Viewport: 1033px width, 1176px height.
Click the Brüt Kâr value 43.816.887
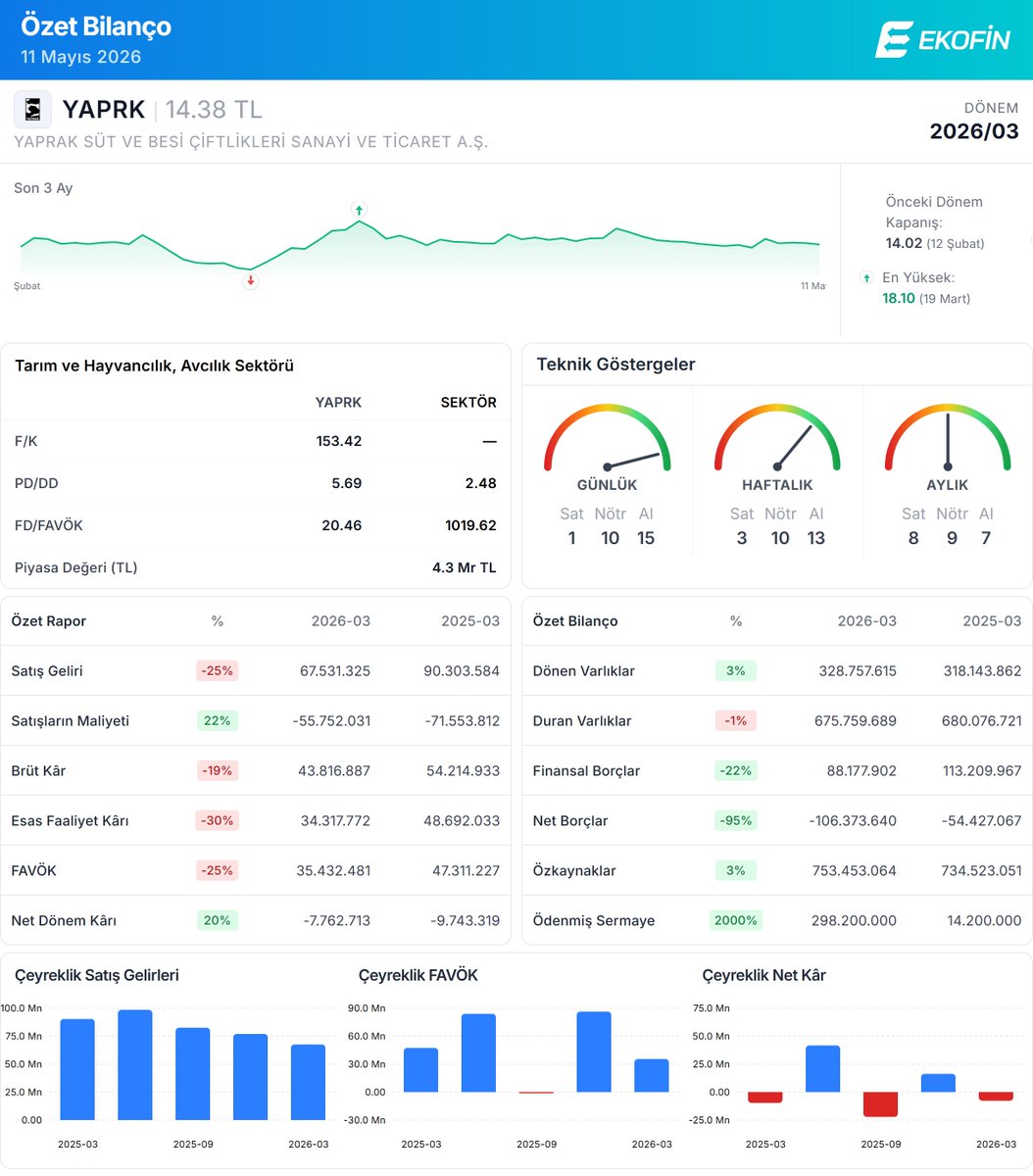point(334,771)
